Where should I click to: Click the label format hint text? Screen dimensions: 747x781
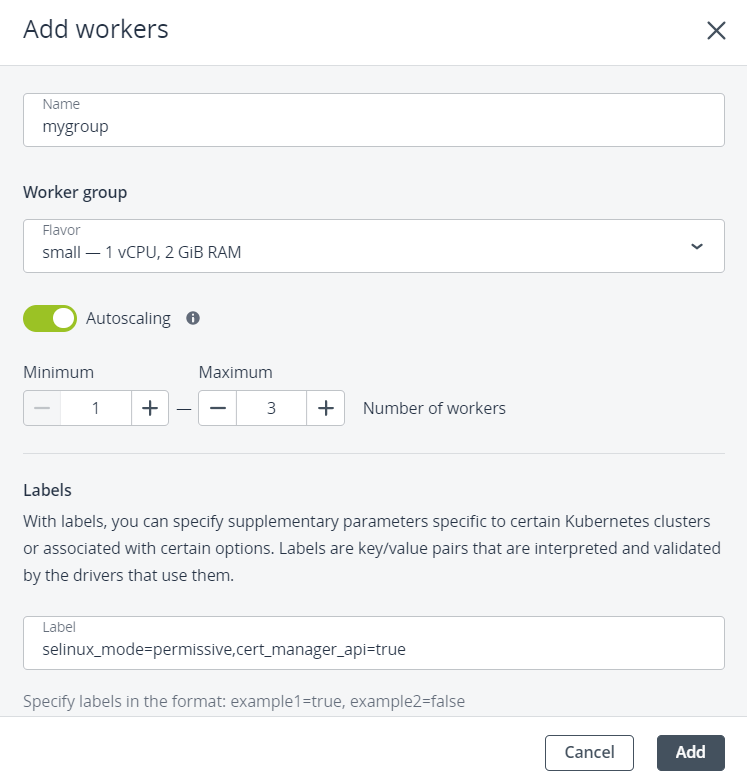click(244, 701)
